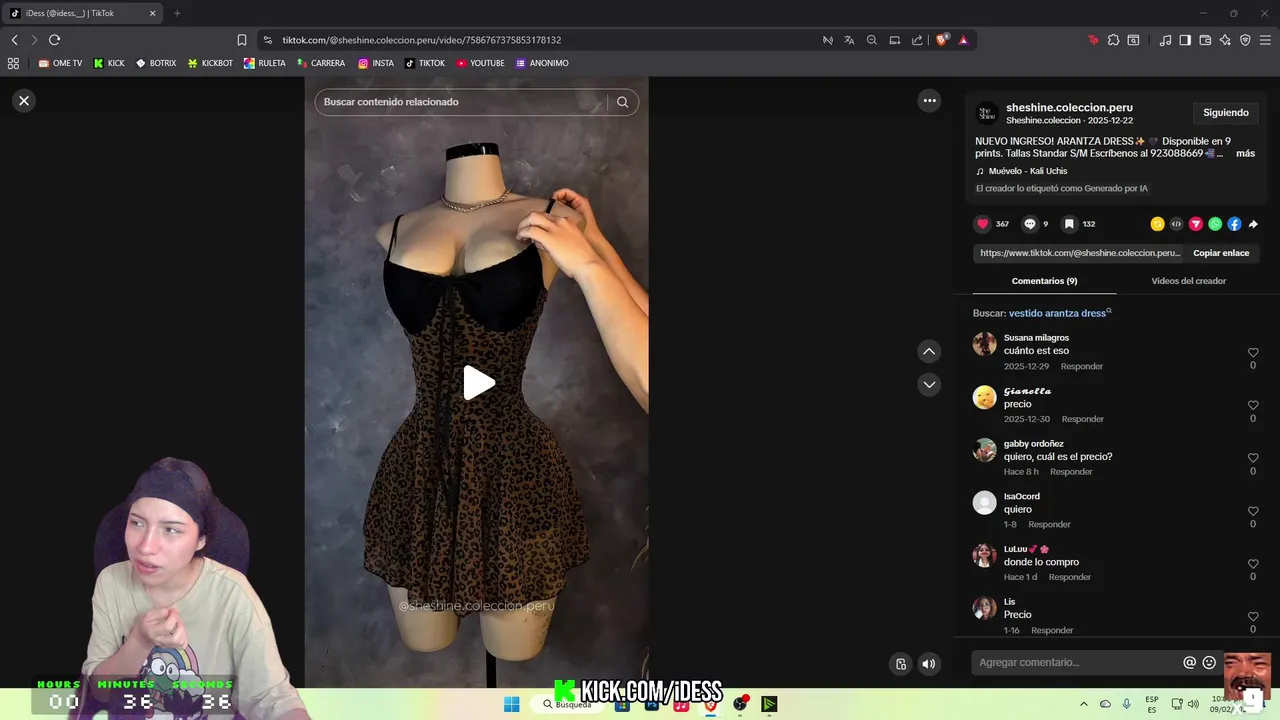Go to the next video arrow
The height and width of the screenshot is (720, 1280).
929,384
